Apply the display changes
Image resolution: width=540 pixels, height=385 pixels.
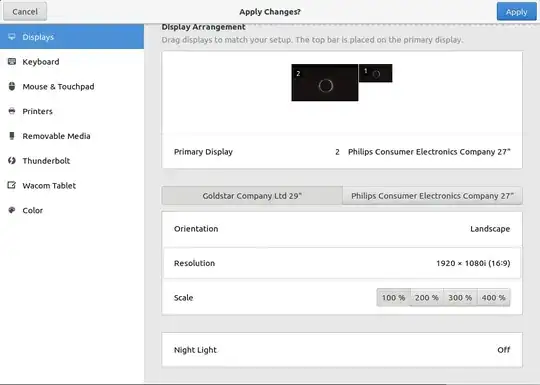[516, 12]
